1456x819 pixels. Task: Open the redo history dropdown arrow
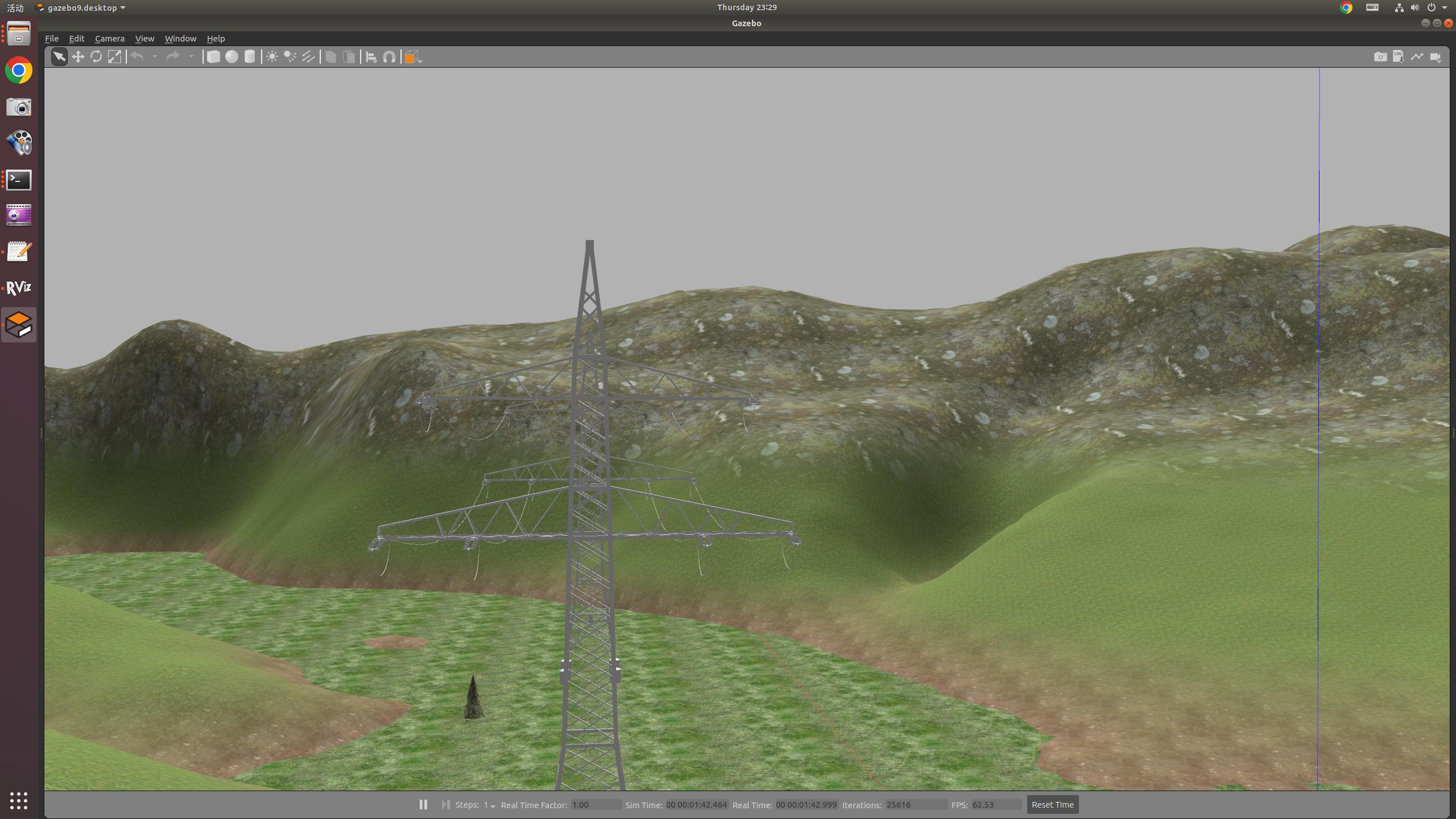[x=191, y=57]
